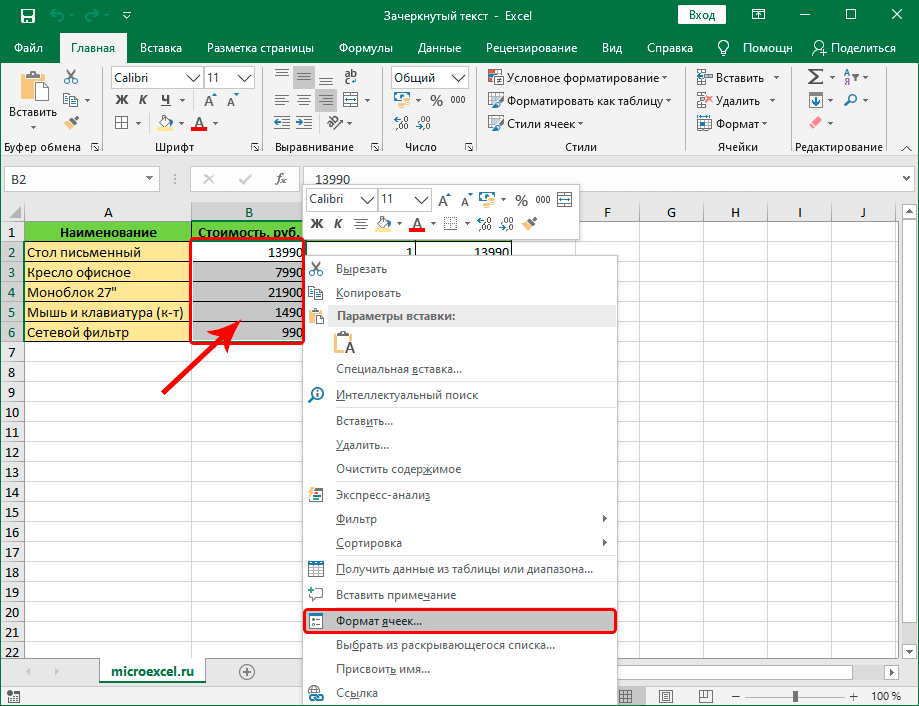Click the microexcel.ru sheet tab
The image size is (919, 706).
click(x=152, y=671)
